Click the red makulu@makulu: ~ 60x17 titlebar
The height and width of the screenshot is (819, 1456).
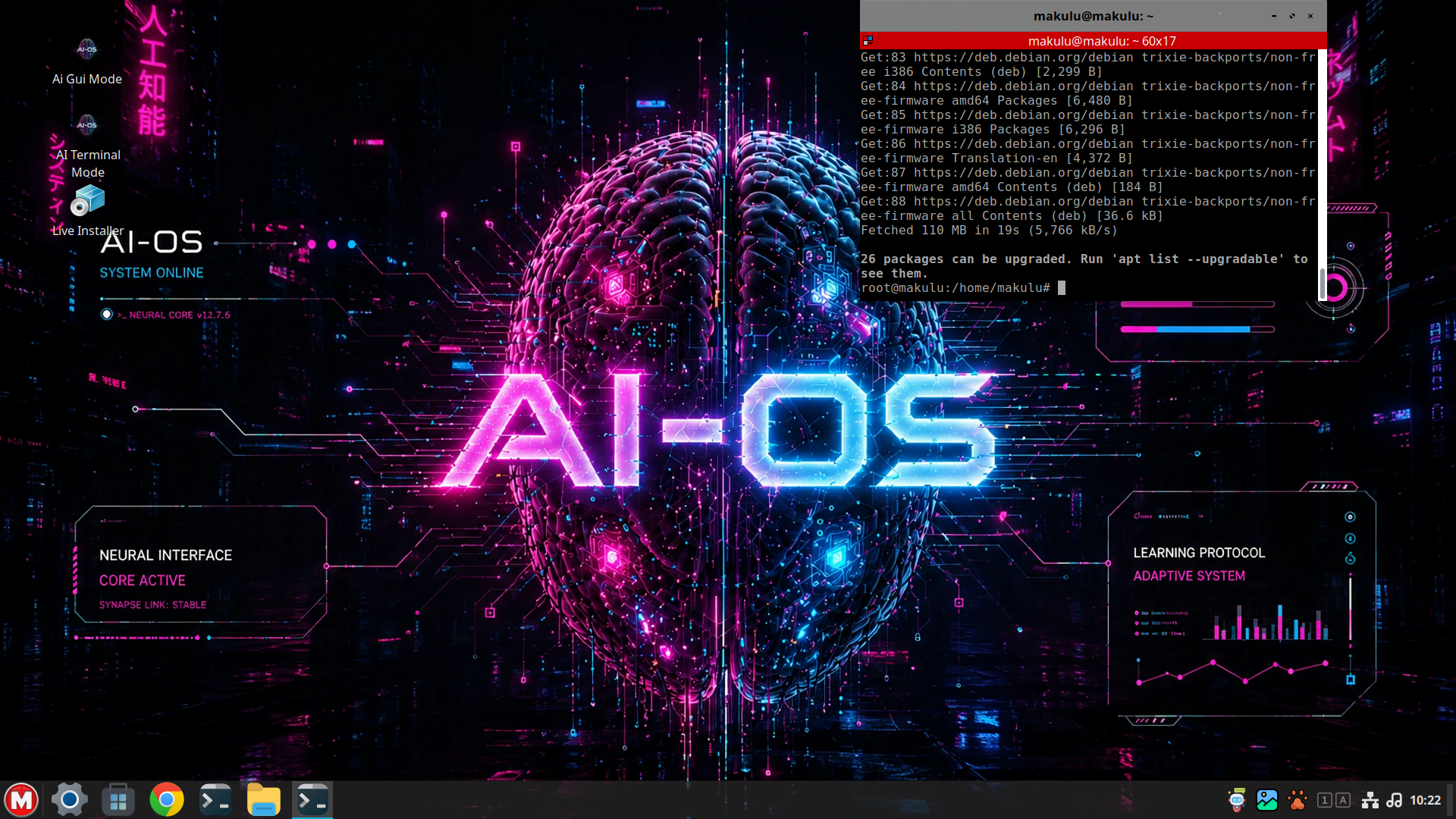click(1094, 41)
